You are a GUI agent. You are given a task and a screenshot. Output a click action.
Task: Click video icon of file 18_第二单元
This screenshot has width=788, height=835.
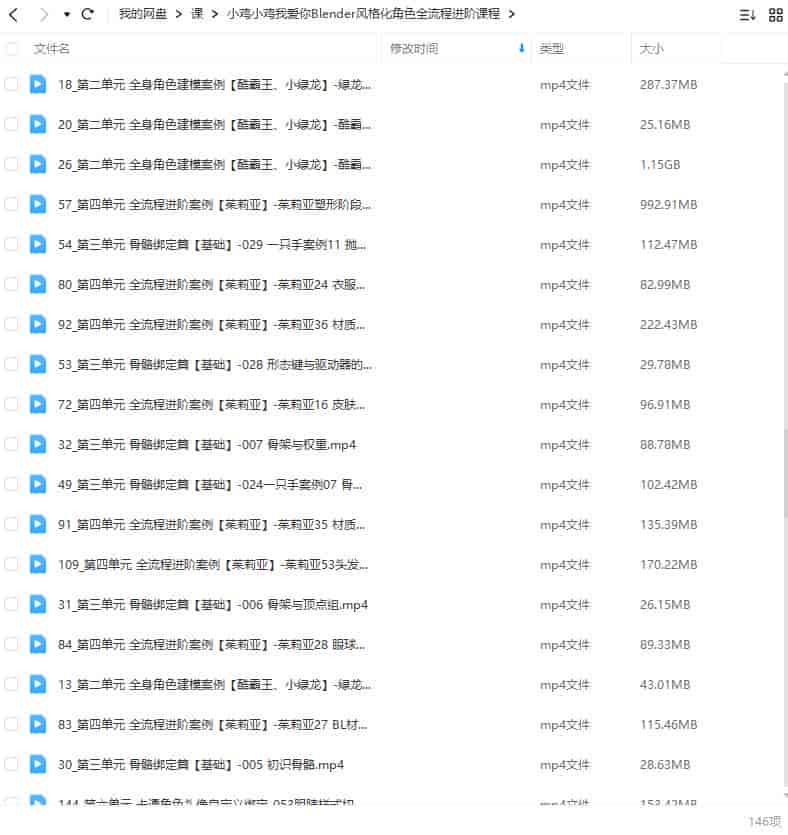click(x=38, y=85)
